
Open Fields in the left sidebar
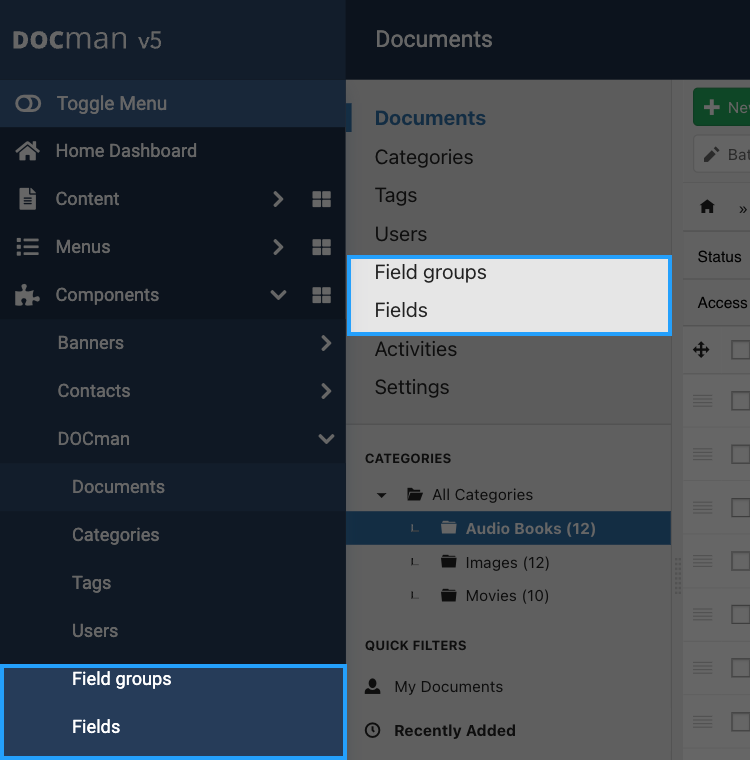96,727
